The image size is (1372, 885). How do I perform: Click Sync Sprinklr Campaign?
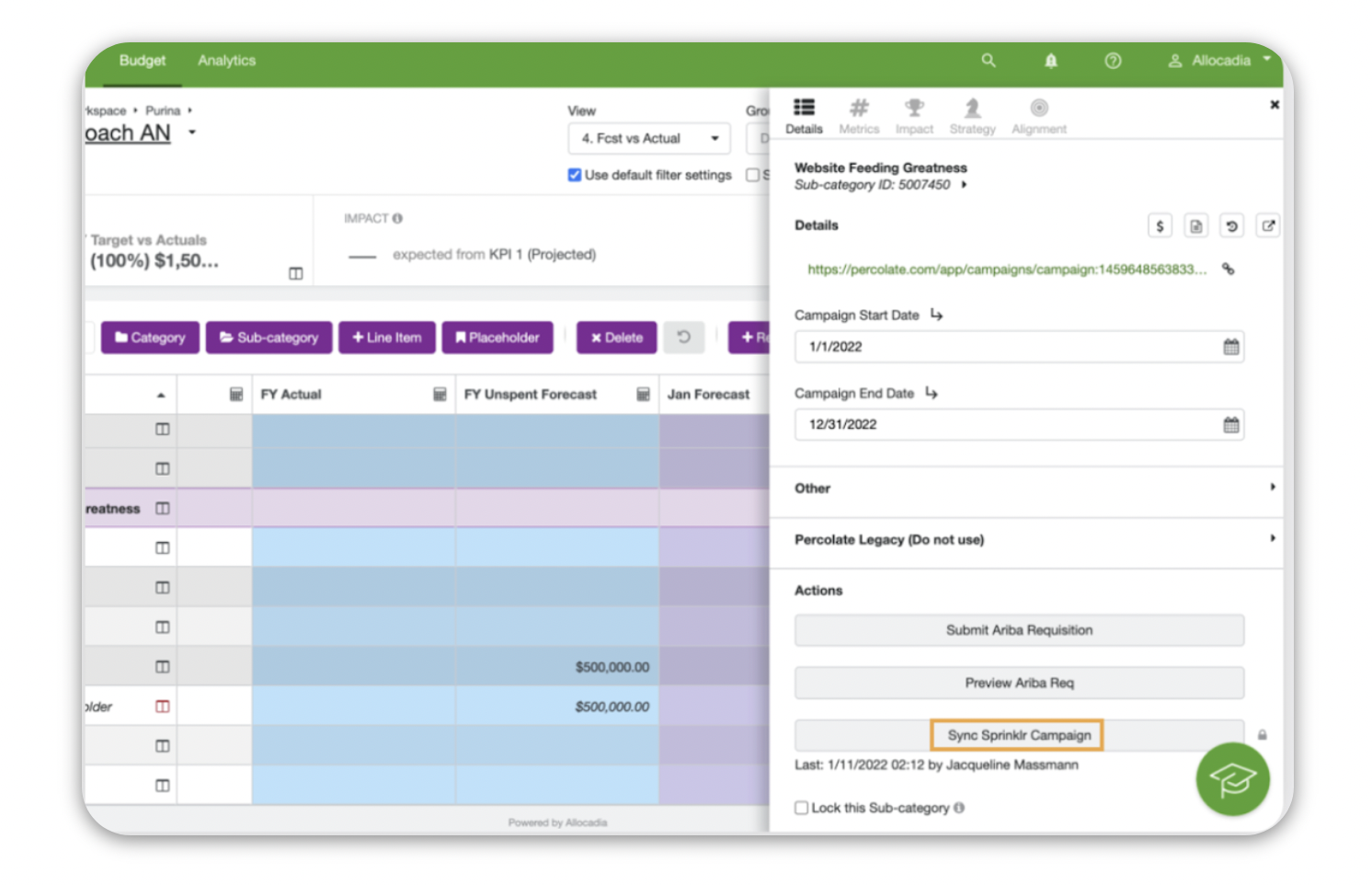pos(1019,735)
